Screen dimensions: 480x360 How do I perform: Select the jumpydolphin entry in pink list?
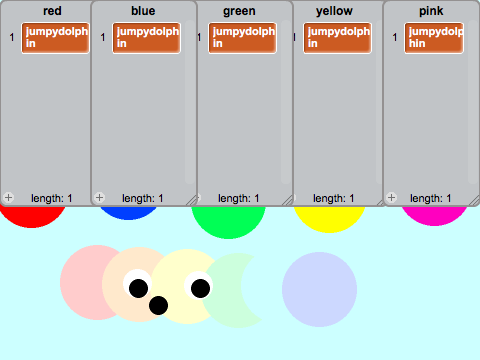tap(434, 38)
